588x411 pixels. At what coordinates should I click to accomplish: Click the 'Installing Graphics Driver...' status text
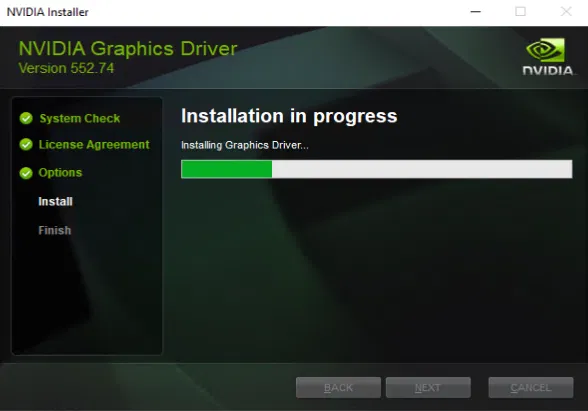(245, 145)
